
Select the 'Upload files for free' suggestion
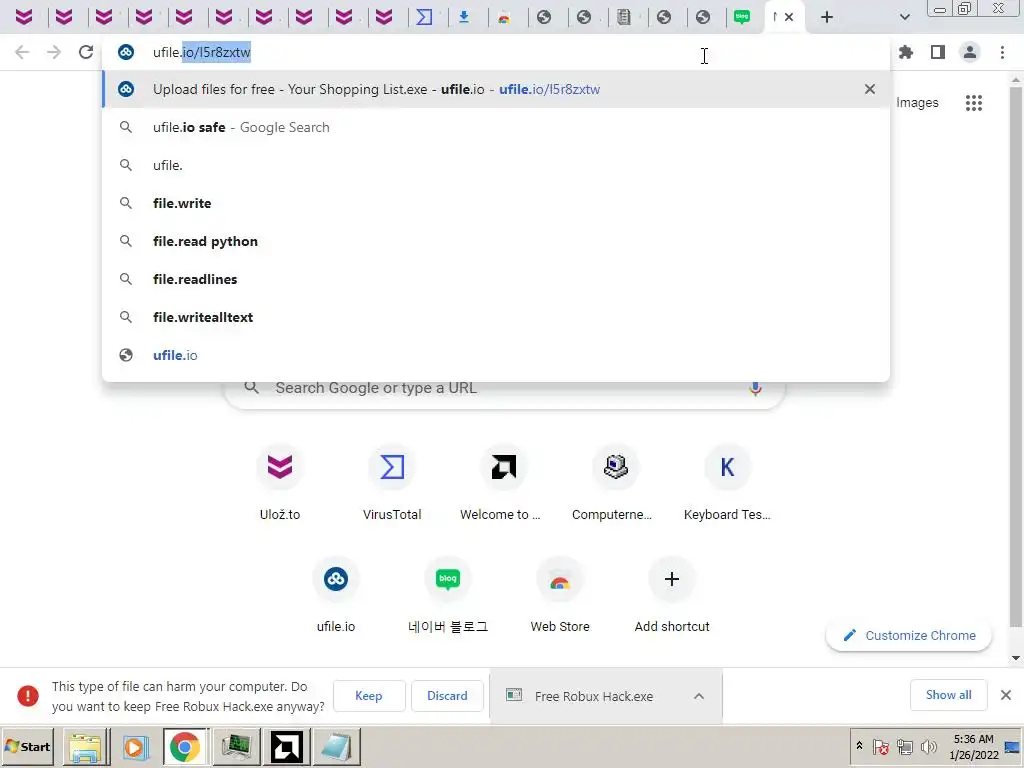point(496,89)
